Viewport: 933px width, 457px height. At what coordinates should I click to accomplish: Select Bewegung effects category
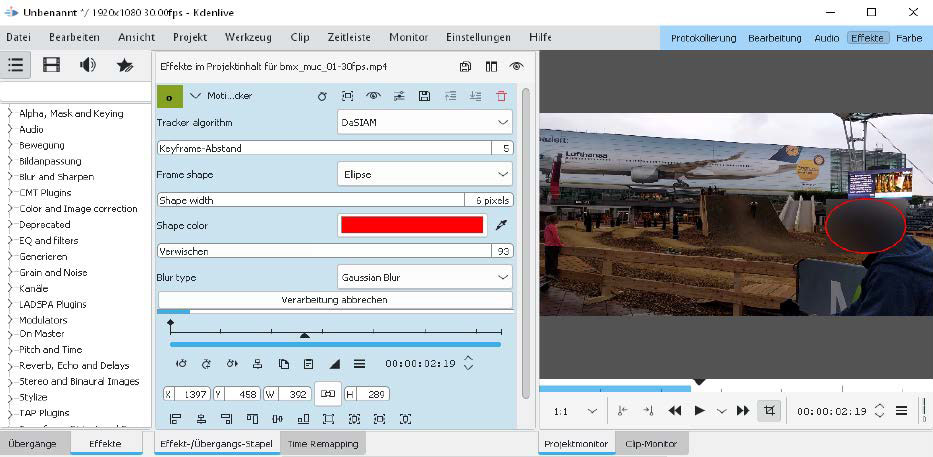(x=42, y=145)
